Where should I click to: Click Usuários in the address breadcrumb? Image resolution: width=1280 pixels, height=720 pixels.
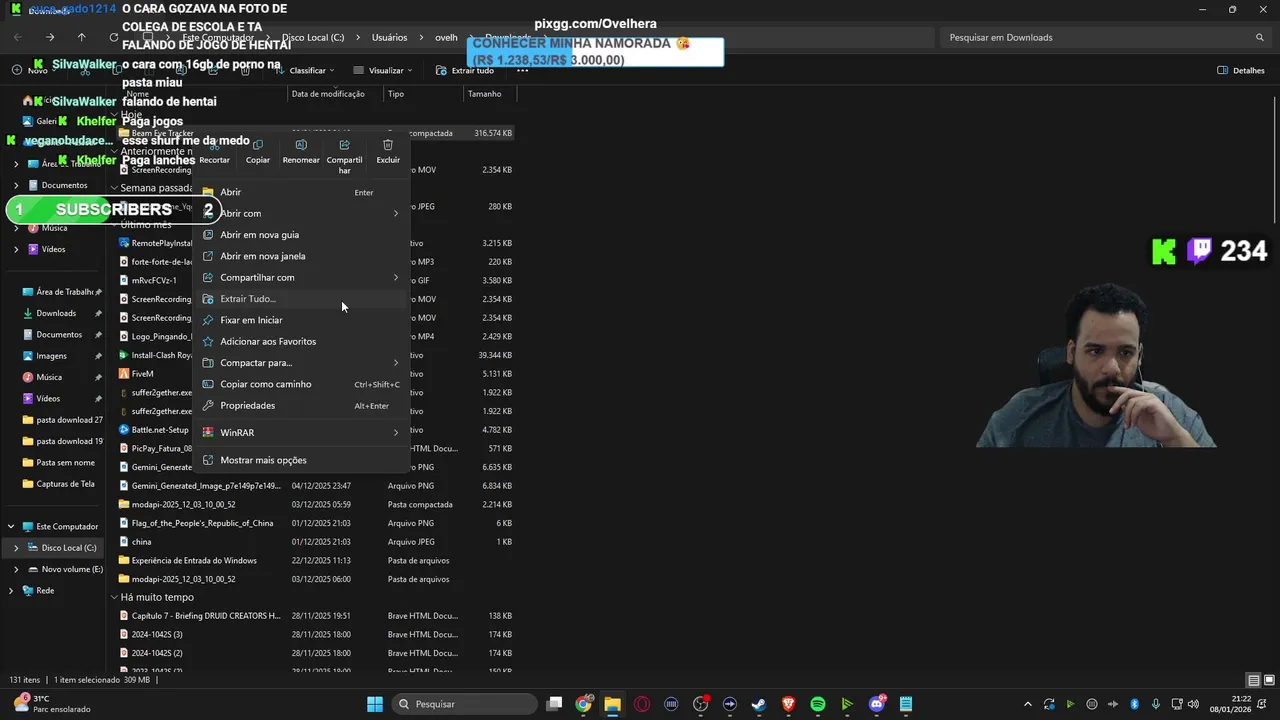[389, 37]
